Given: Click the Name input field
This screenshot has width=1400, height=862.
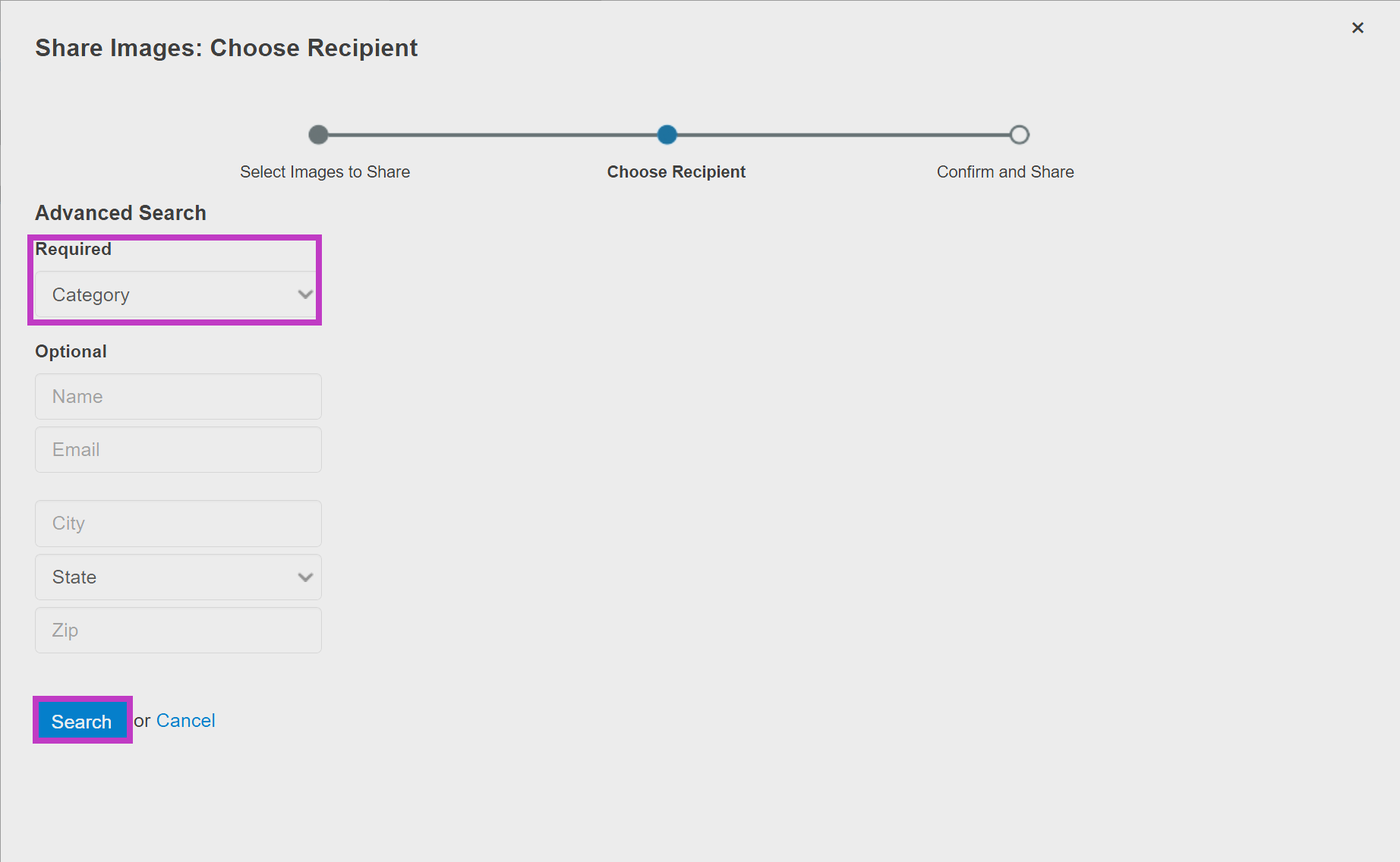Looking at the screenshot, I should [178, 396].
